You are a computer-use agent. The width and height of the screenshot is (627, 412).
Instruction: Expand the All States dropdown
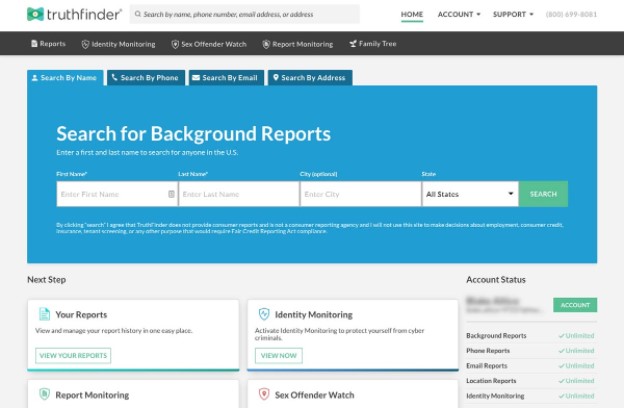[x=470, y=194]
